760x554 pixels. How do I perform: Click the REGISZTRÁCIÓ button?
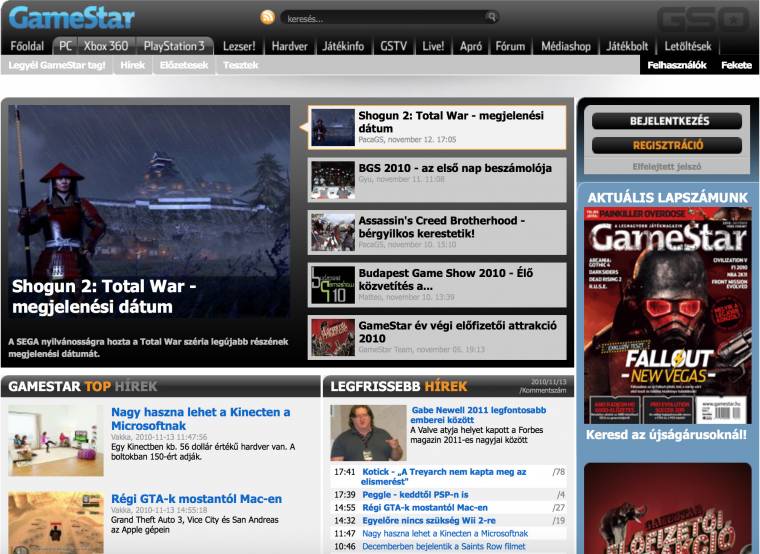(x=667, y=145)
